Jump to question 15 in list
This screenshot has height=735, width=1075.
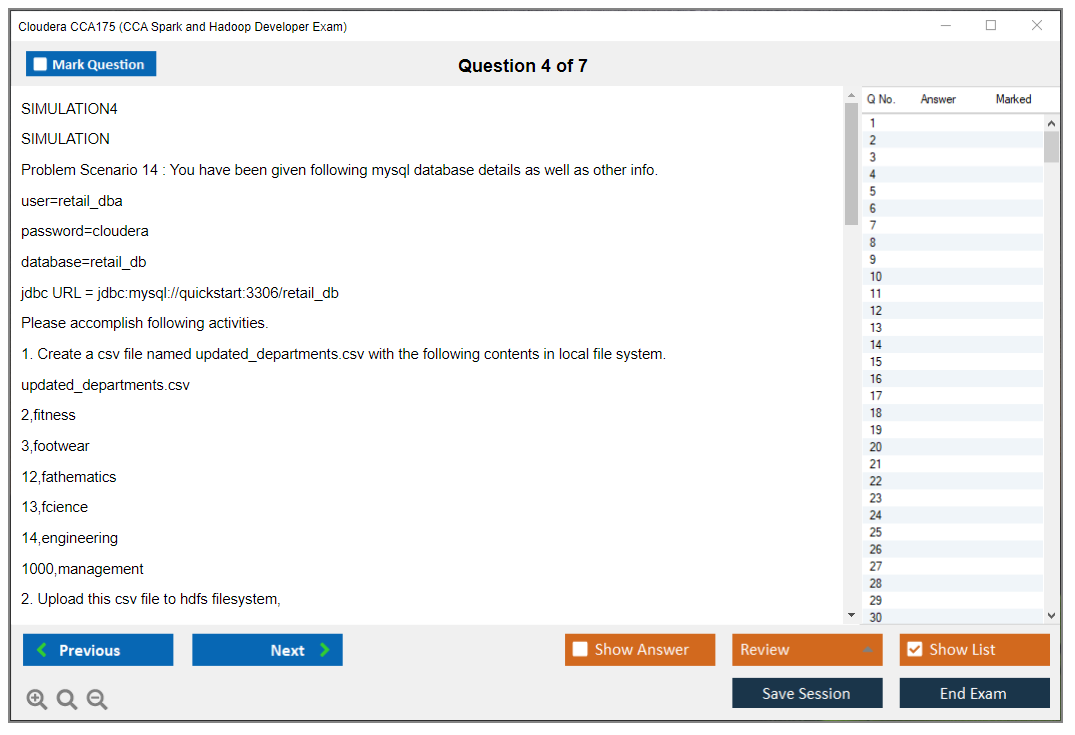pos(876,362)
